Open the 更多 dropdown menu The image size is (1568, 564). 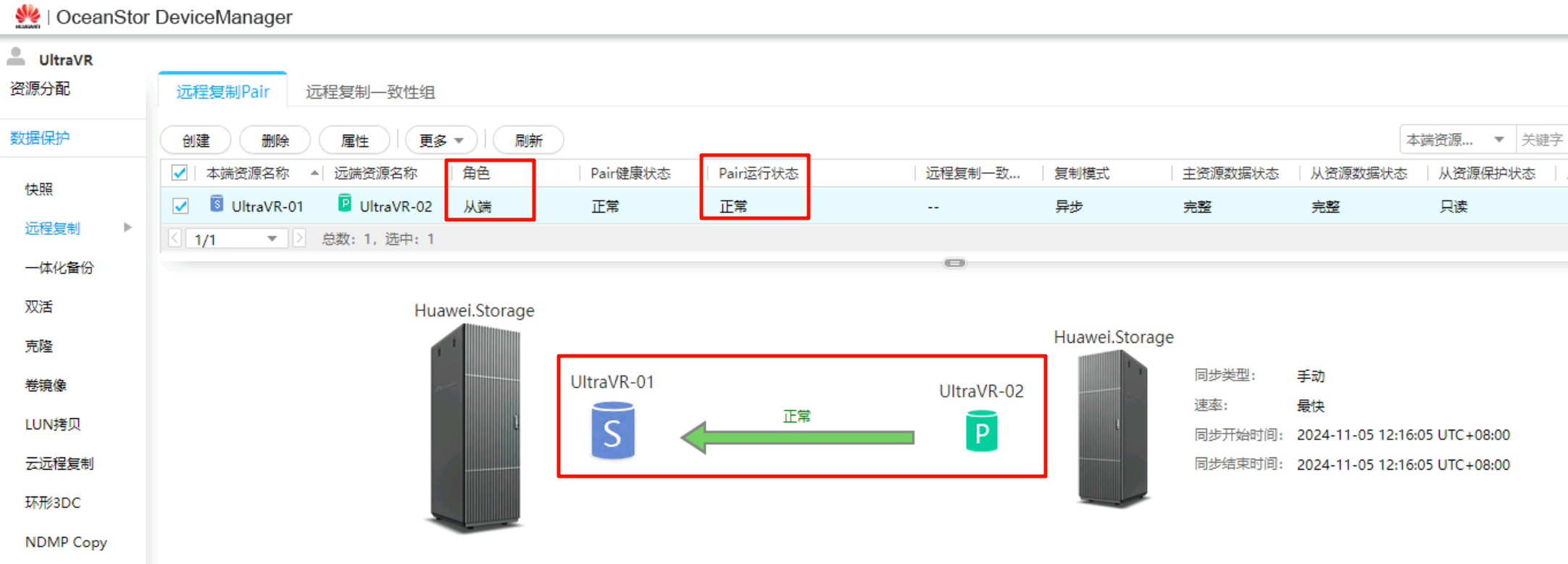point(441,141)
